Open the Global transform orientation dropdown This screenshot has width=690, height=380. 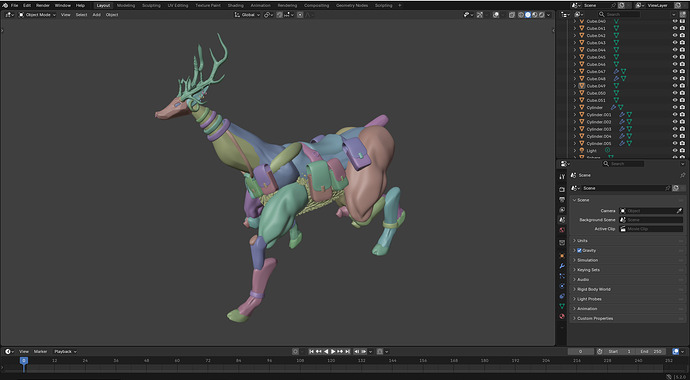pyautogui.click(x=247, y=15)
